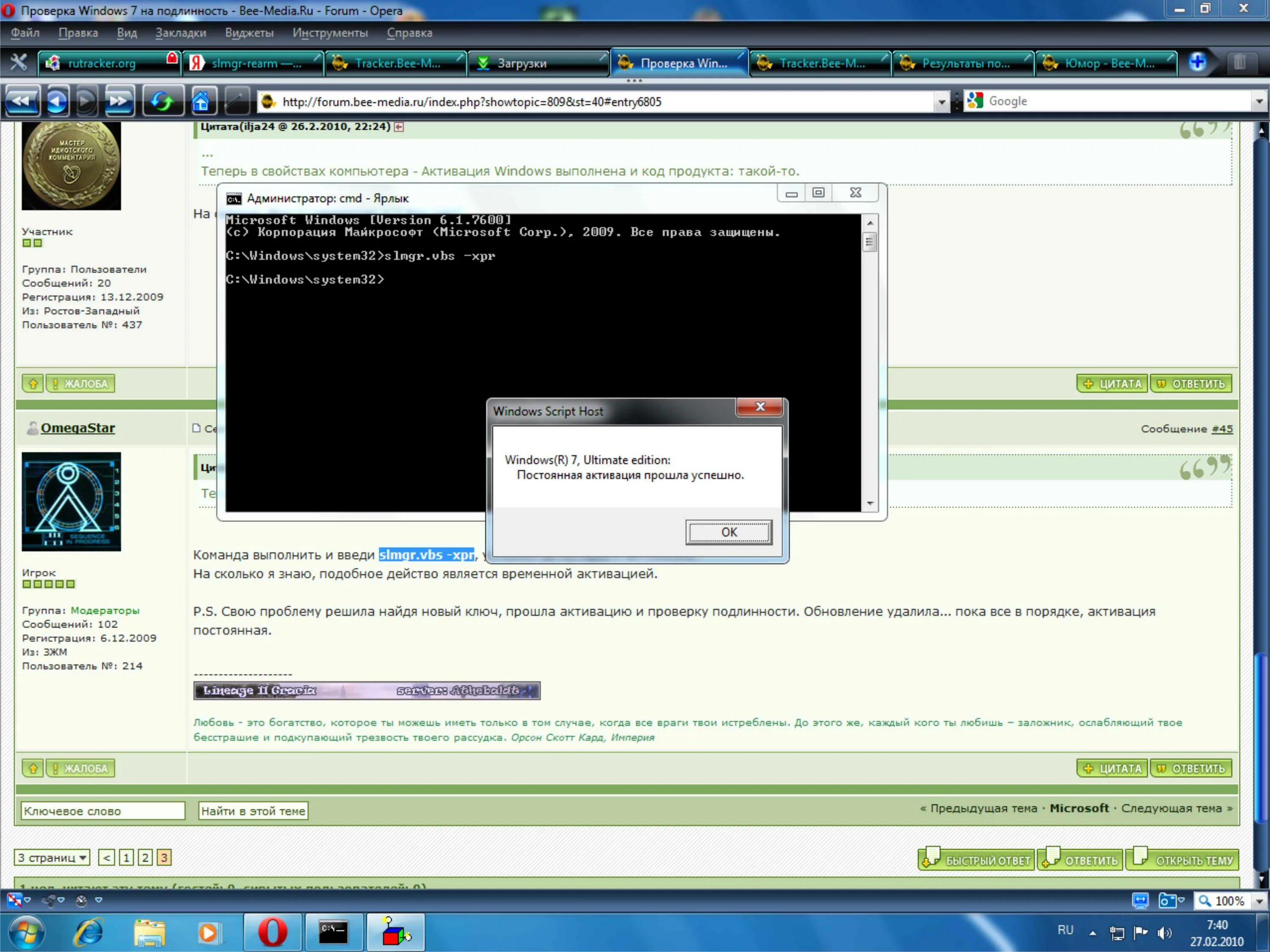Expand the Google search field dropdown
1270x952 pixels.
coord(1259,102)
